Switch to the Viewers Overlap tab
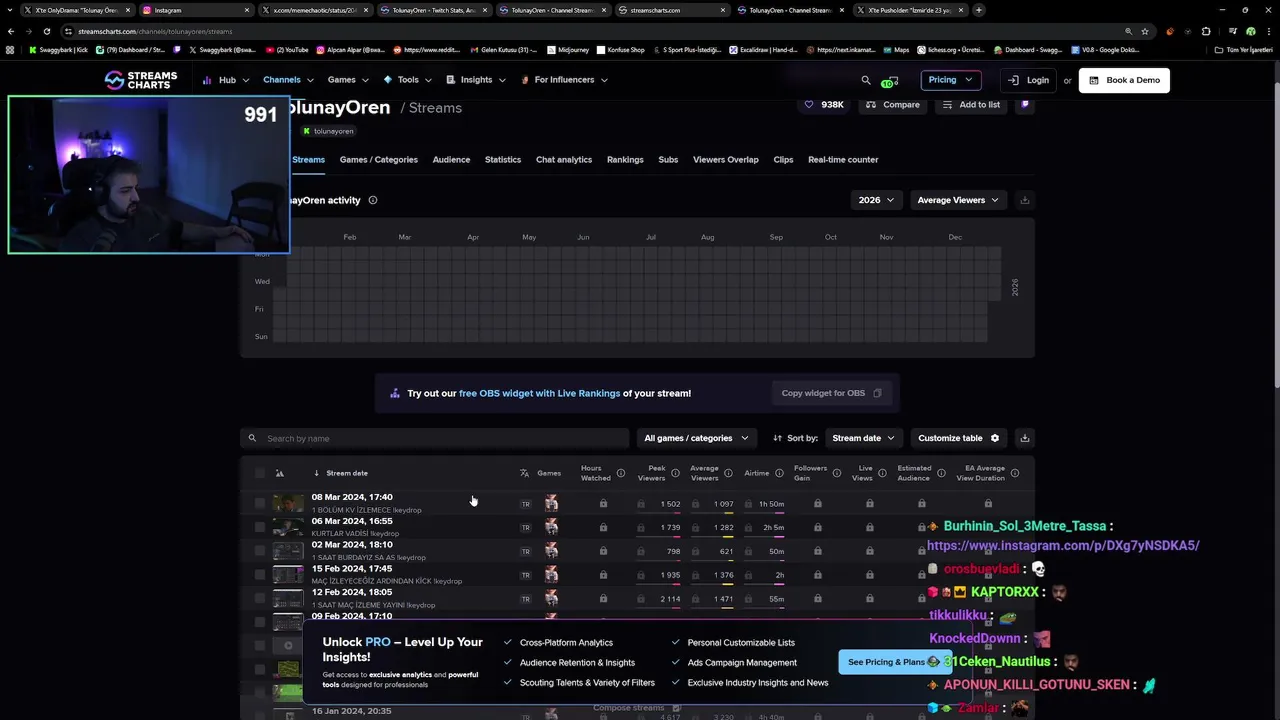The width and height of the screenshot is (1280, 720). click(x=726, y=160)
